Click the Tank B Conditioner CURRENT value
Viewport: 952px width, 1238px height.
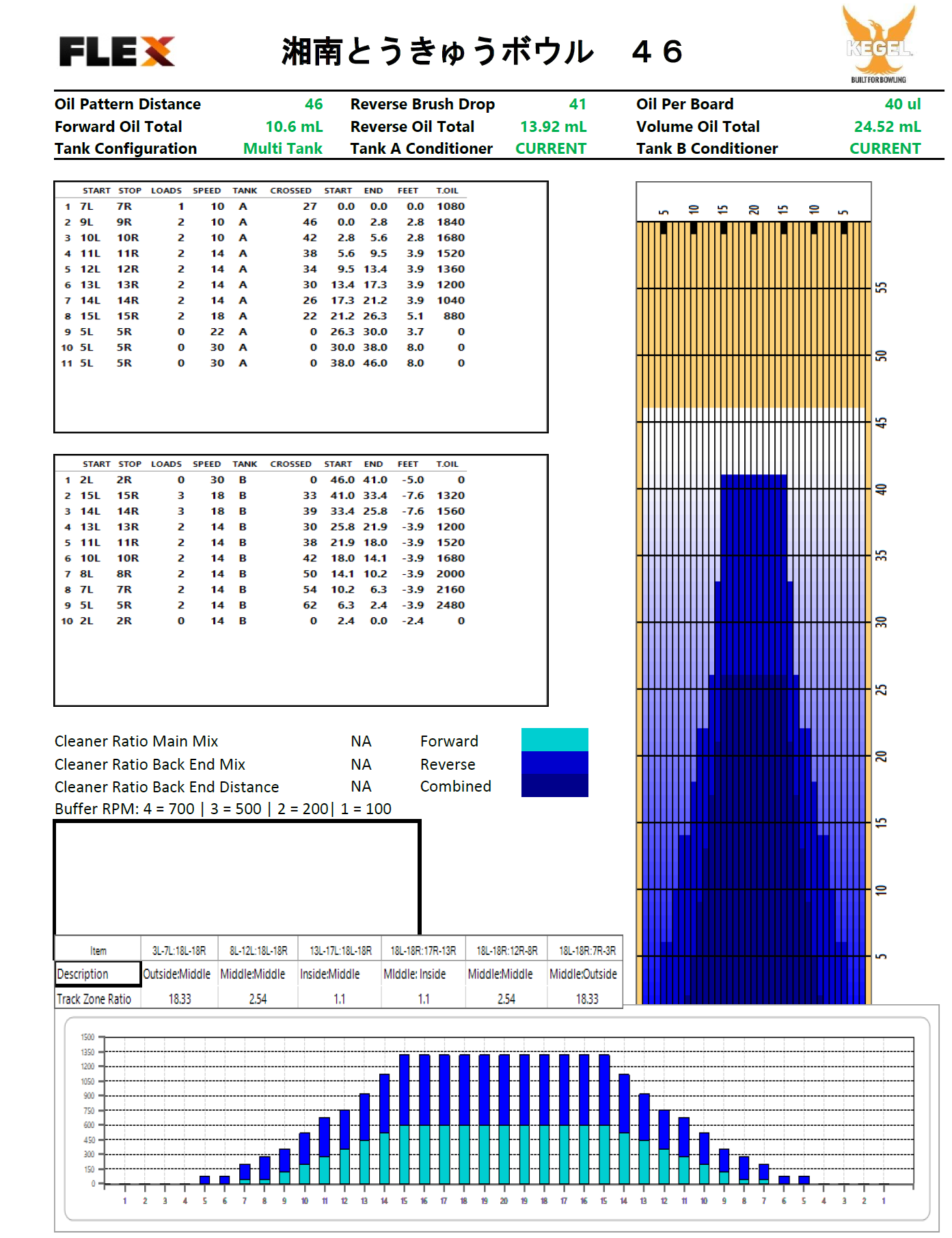[884, 149]
